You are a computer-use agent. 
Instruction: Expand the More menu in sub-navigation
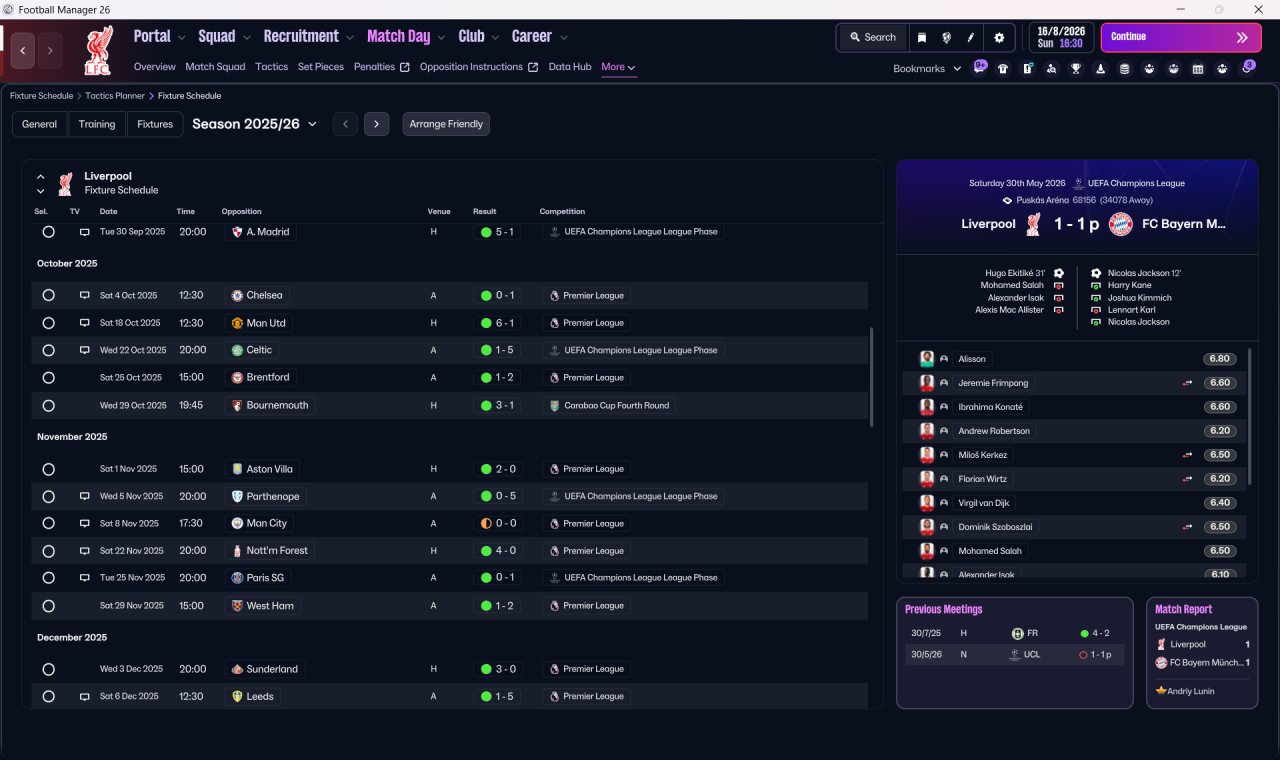click(618, 67)
